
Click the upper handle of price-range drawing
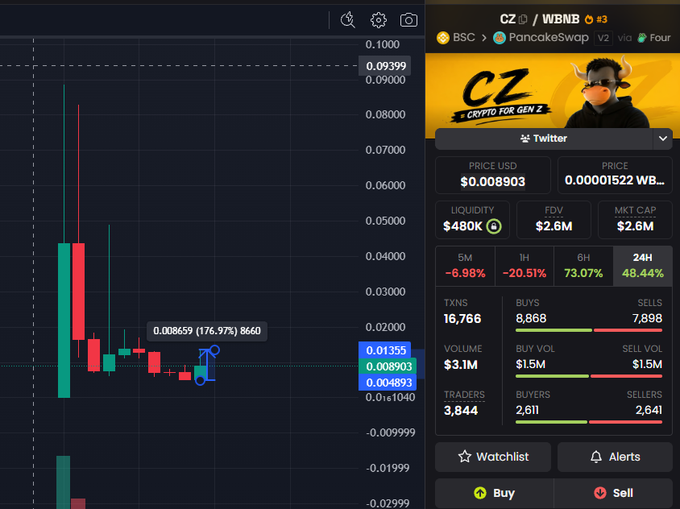pos(215,350)
